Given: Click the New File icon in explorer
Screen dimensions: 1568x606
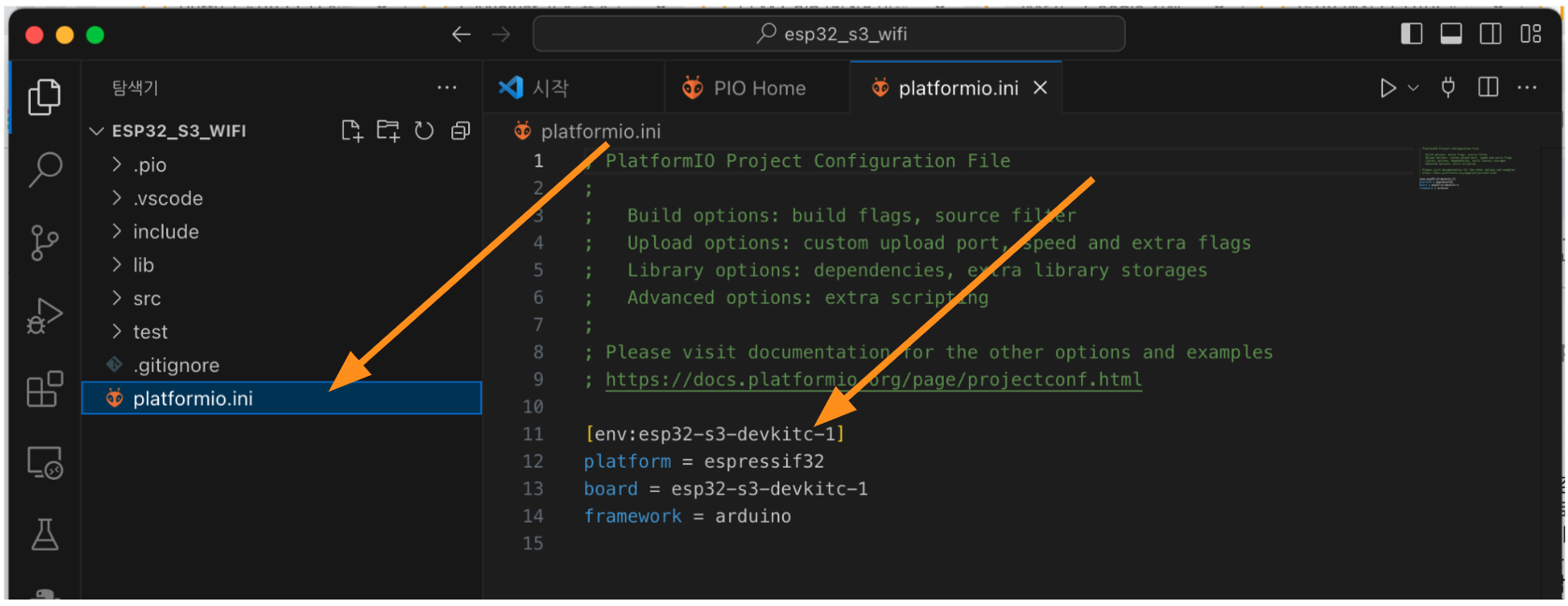Looking at the screenshot, I should click(x=351, y=131).
